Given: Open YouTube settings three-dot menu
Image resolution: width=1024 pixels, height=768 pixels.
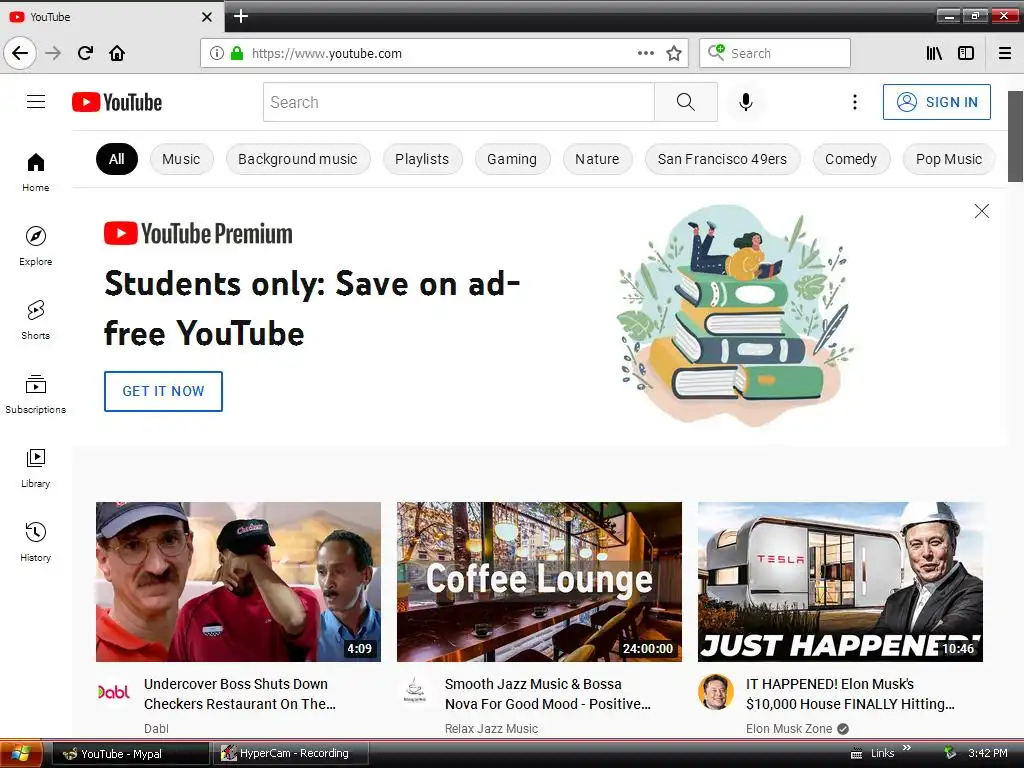Looking at the screenshot, I should point(855,102).
